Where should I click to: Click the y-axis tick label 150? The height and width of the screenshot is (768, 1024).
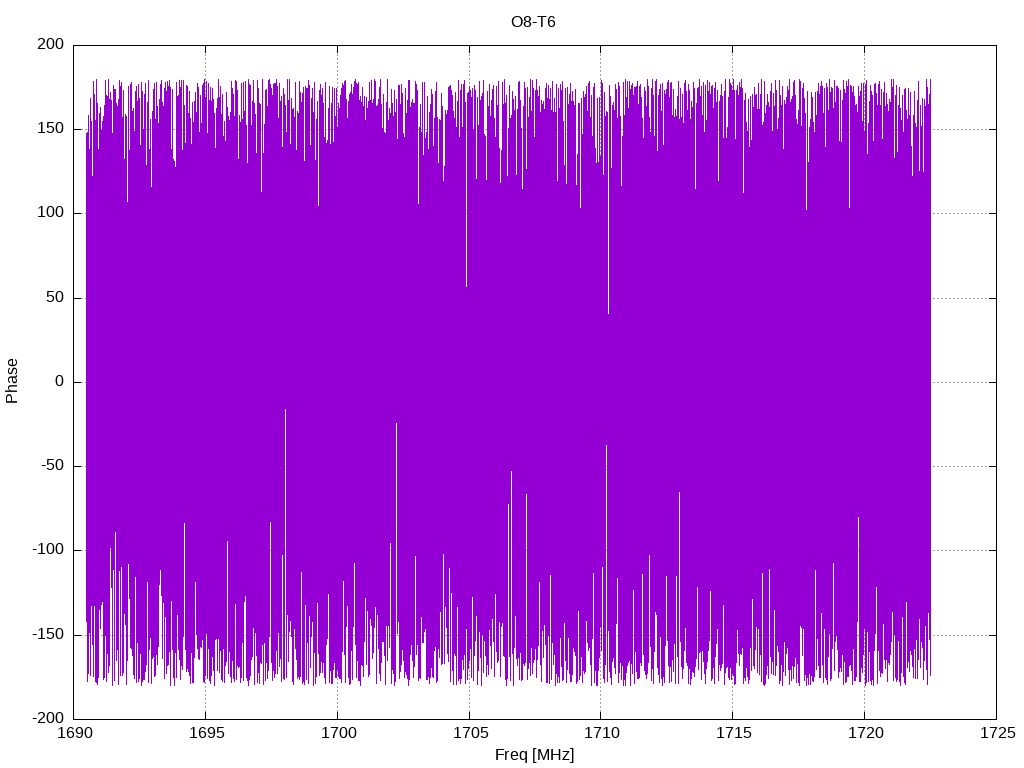pos(51,129)
